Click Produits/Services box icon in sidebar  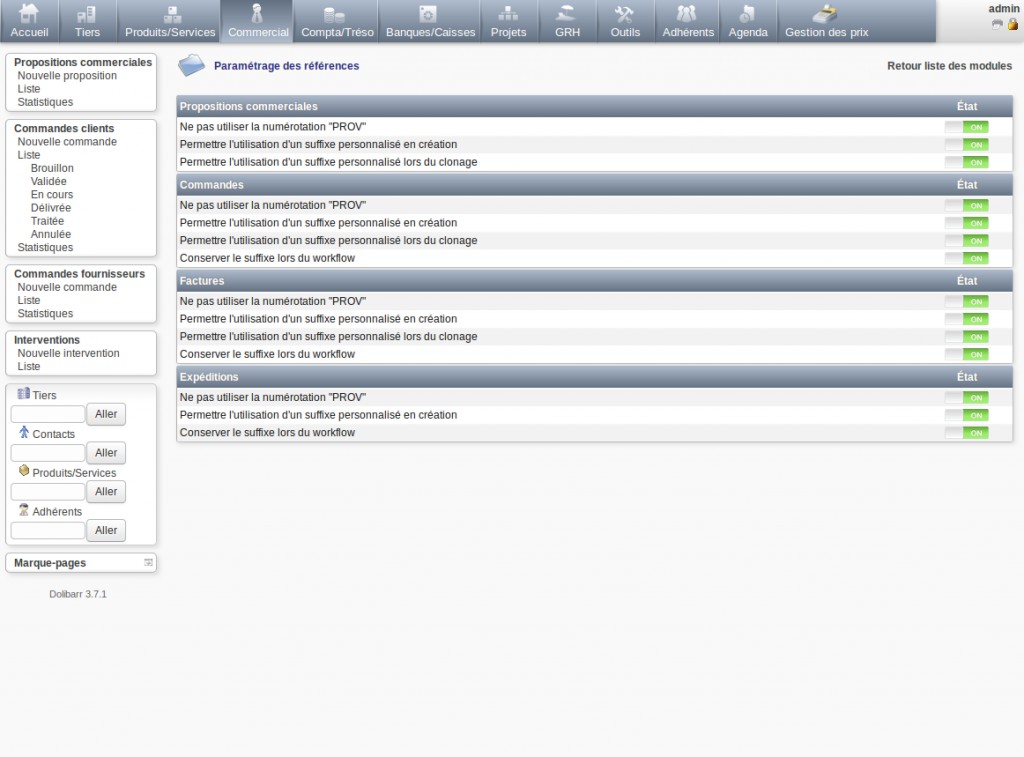point(24,470)
